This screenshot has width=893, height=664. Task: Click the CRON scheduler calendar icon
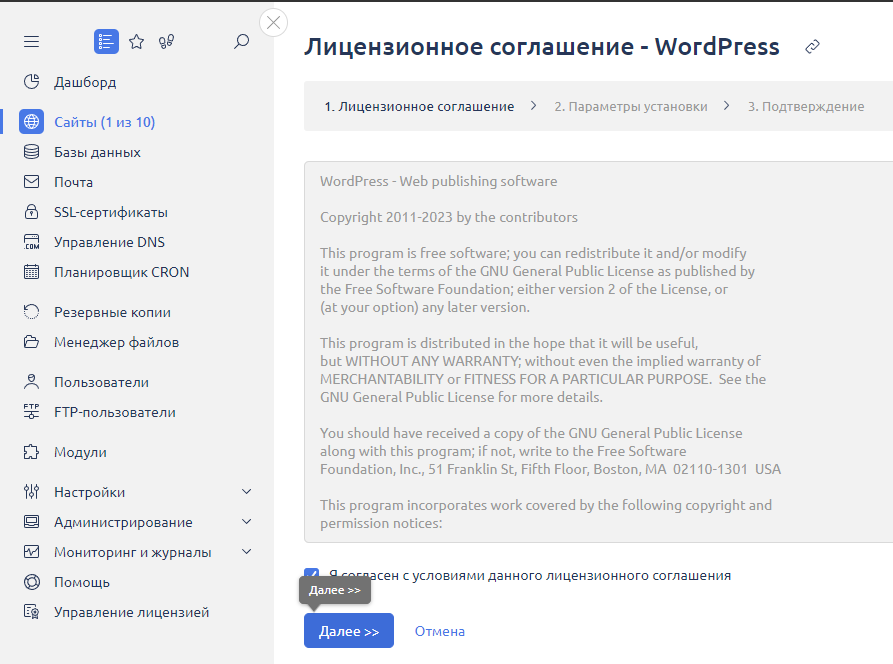[x=31, y=272]
